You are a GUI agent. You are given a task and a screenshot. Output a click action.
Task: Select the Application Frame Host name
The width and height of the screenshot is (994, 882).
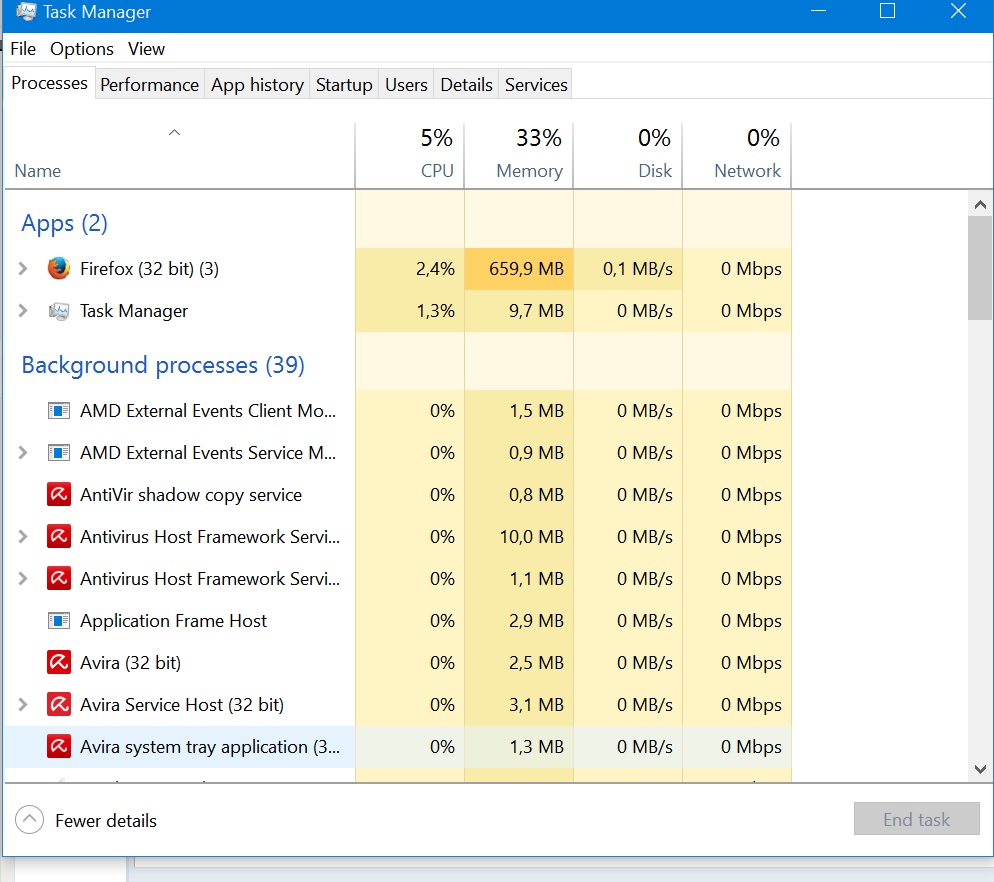point(174,621)
